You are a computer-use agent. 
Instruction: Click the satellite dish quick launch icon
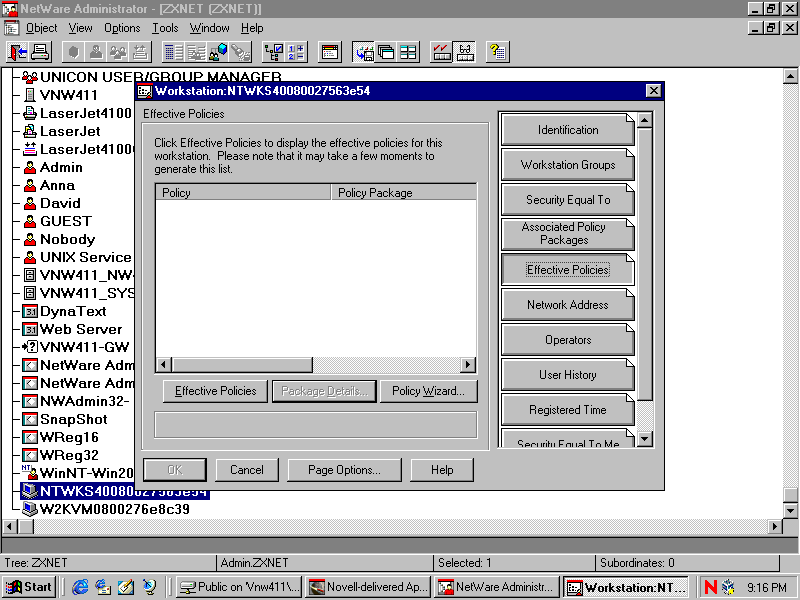pos(149,587)
